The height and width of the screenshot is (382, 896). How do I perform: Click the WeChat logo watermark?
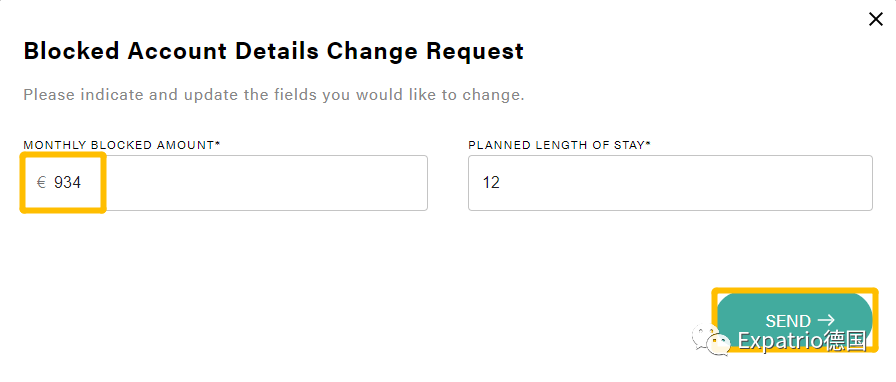[x=711, y=340]
